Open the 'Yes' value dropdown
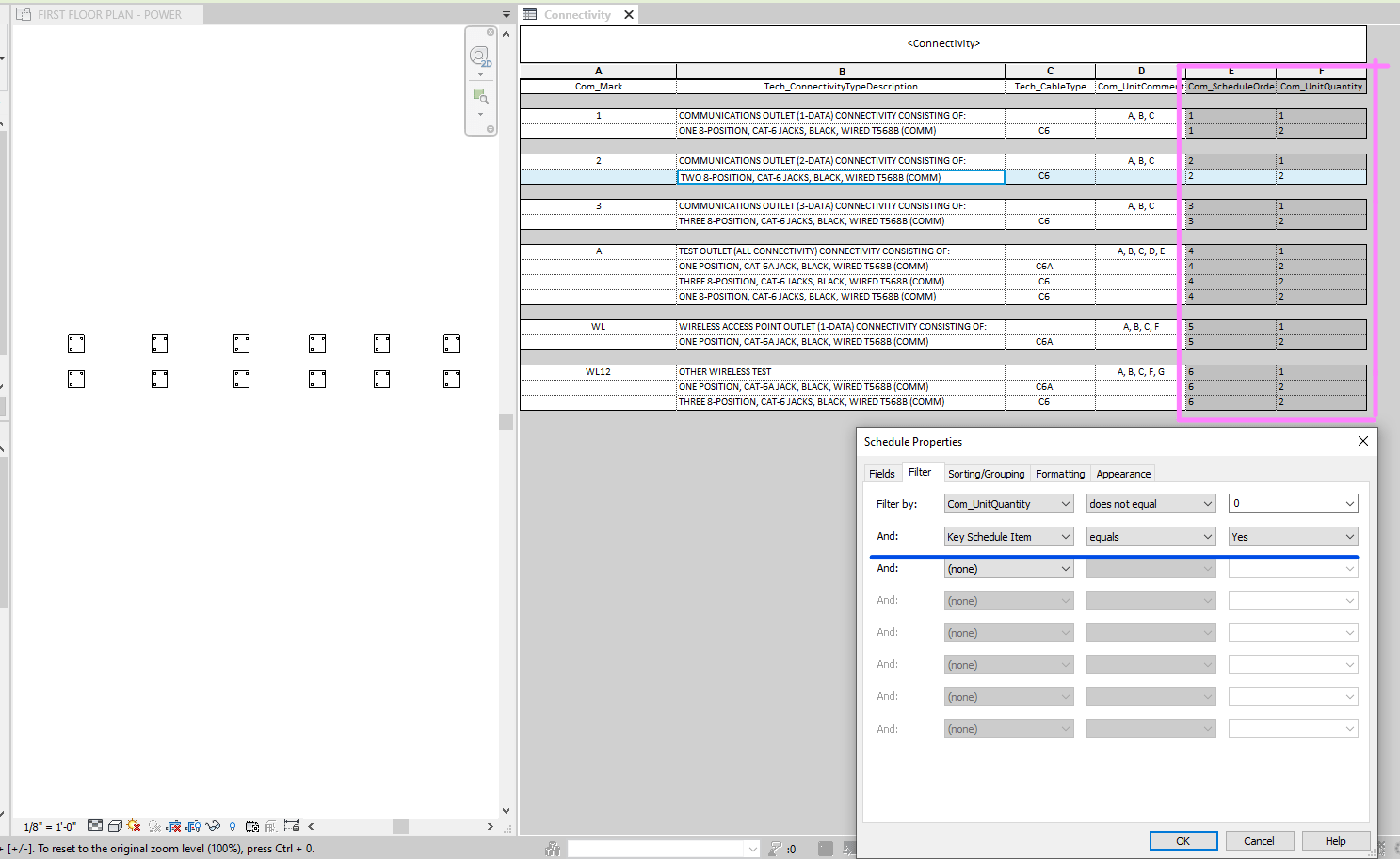Viewport: 1400px width, 859px height. point(1293,536)
